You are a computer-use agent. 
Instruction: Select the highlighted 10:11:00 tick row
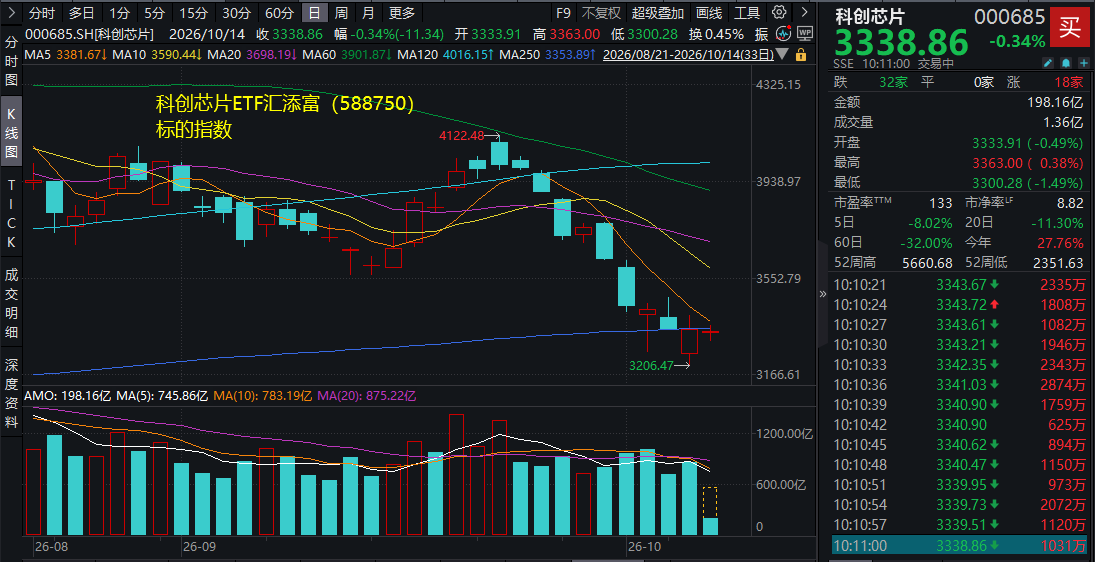tap(959, 545)
